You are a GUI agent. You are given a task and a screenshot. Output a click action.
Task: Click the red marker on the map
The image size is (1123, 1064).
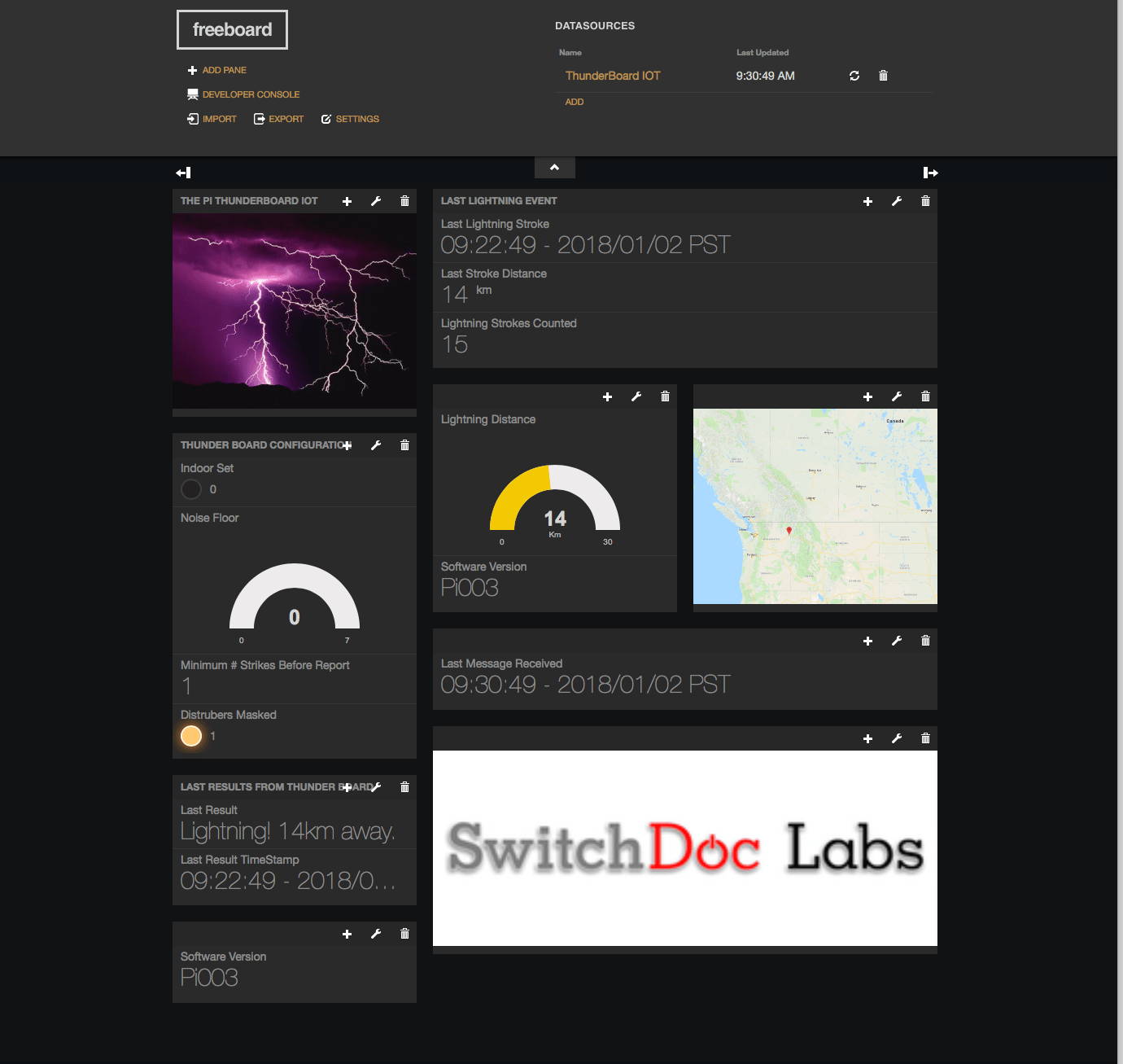pos(789,531)
